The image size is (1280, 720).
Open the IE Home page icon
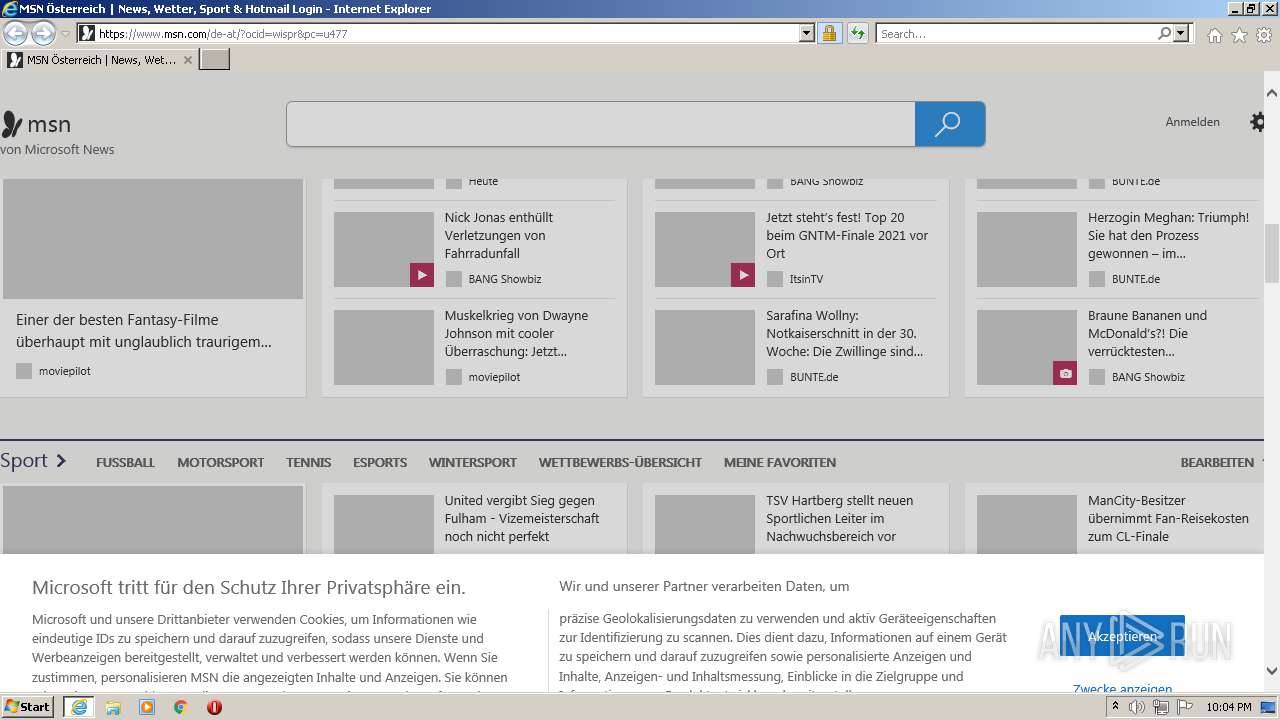pos(1214,35)
